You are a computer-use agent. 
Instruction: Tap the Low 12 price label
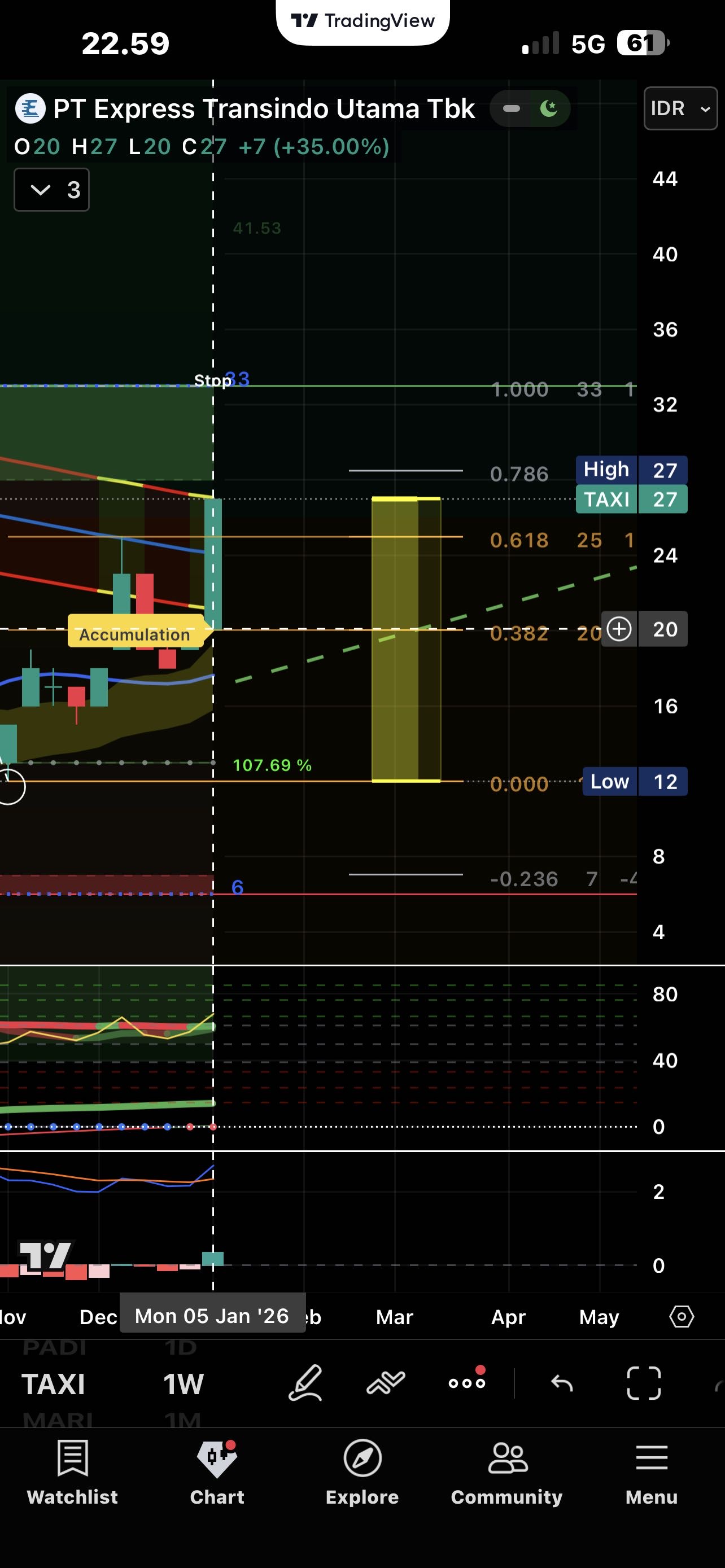coord(635,782)
